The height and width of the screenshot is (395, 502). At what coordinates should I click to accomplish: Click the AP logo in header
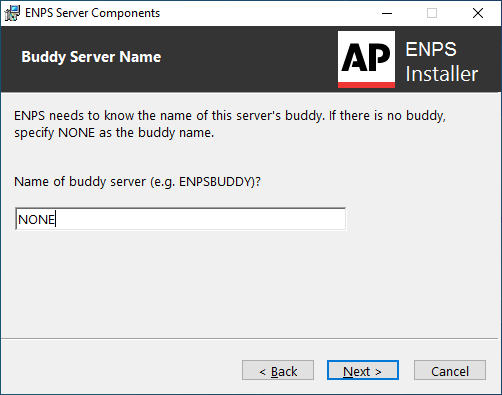pyautogui.click(x=366, y=59)
